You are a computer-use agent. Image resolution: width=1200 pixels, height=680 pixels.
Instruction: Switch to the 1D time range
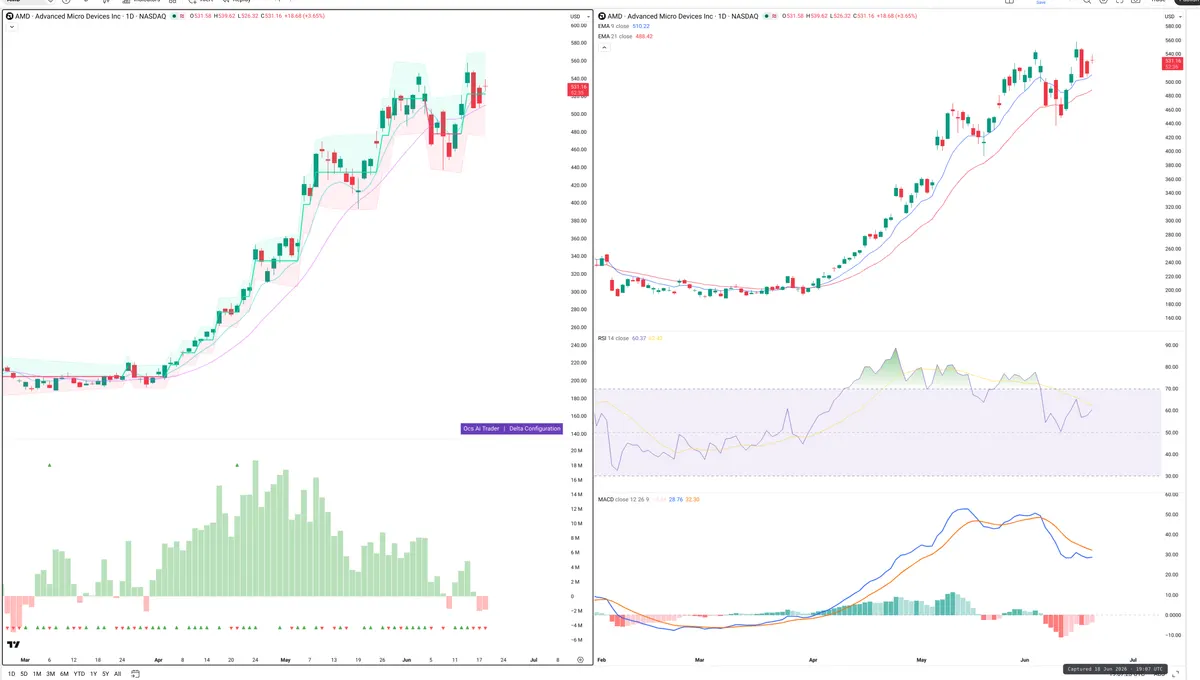12,673
